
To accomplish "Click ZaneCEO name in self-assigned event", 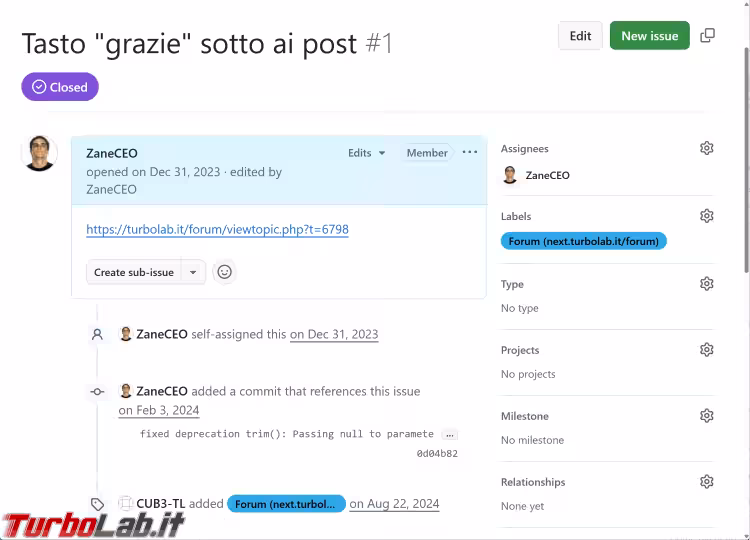I will click(x=162, y=334).
